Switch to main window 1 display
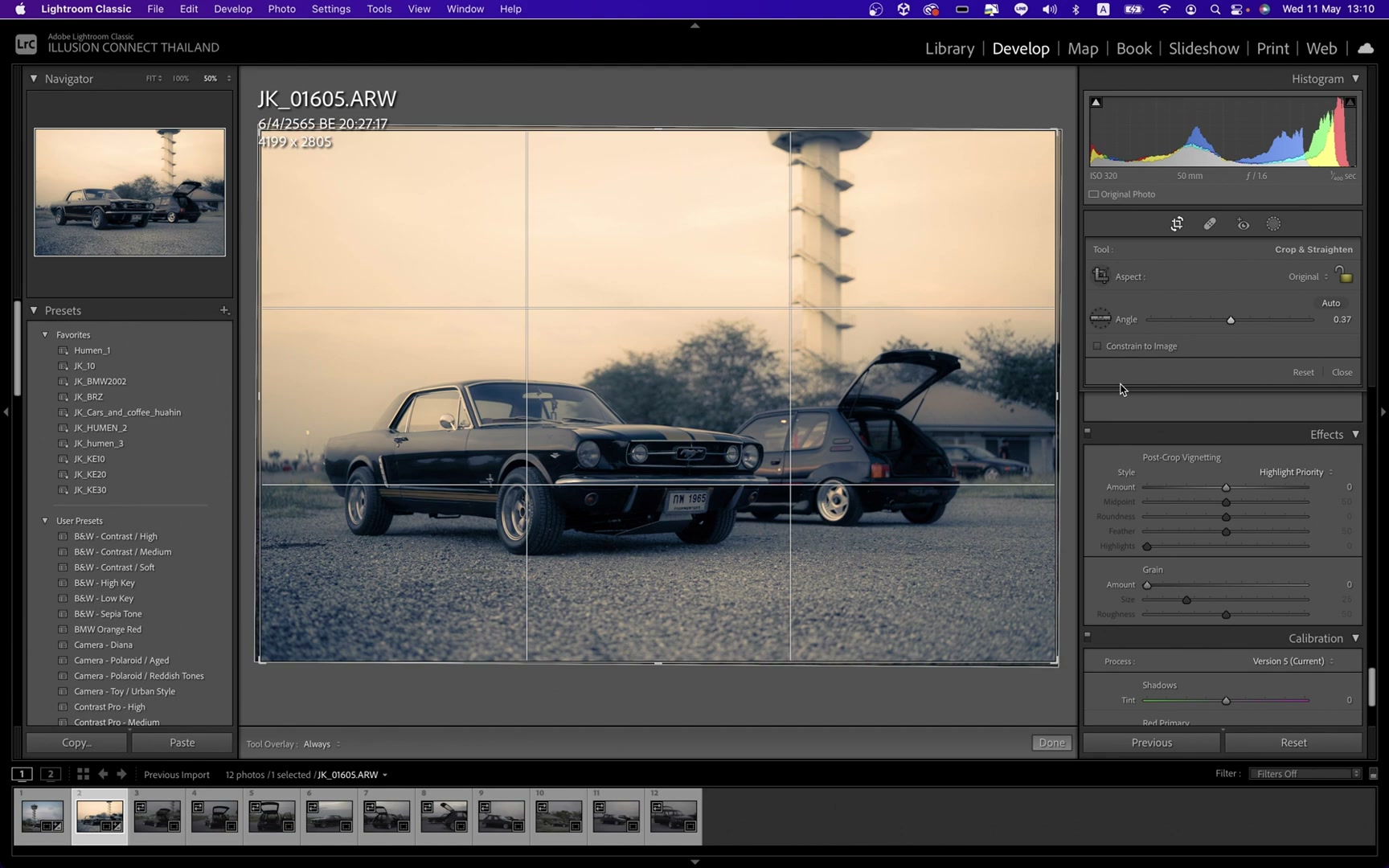1389x868 pixels. click(22, 774)
